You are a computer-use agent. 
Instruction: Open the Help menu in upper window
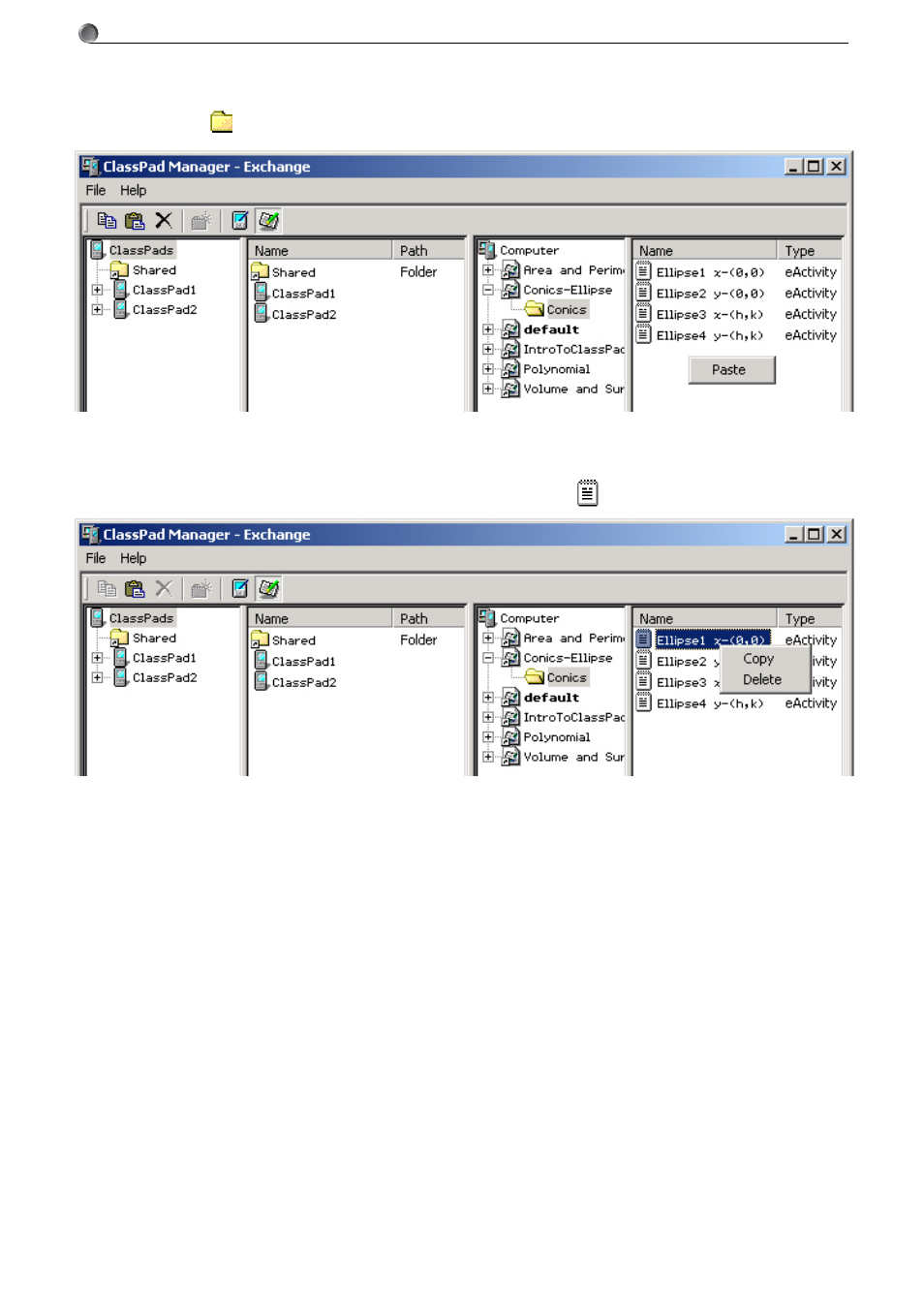(x=134, y=191)
